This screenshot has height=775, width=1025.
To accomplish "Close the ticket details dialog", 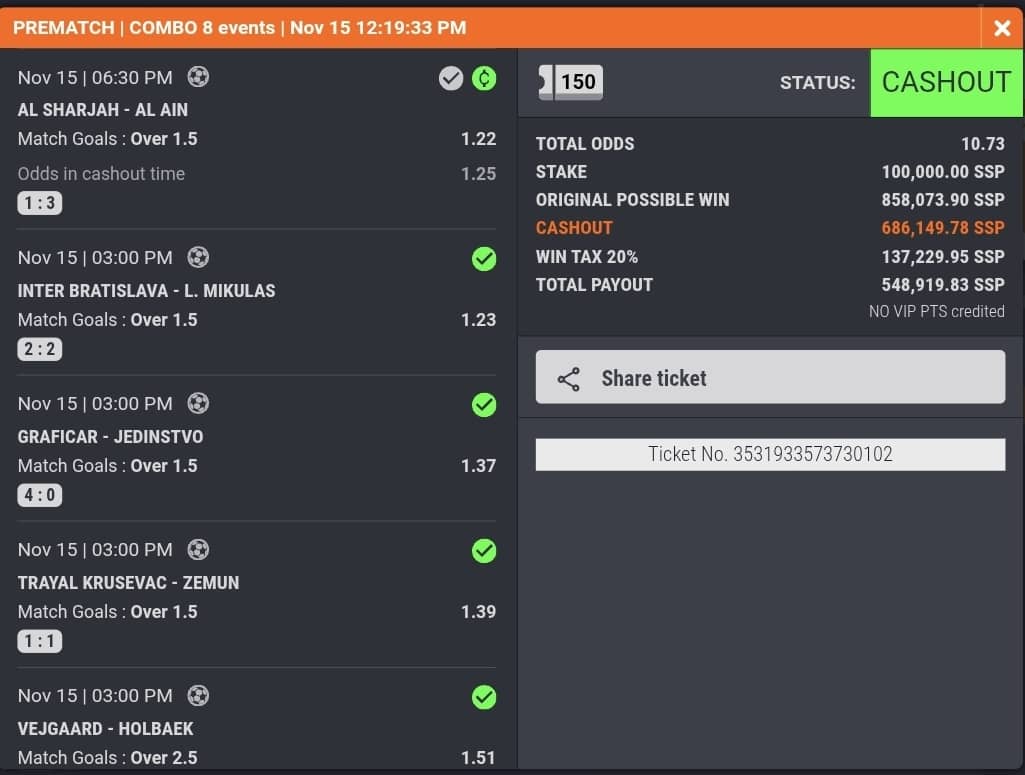I will point(1002,28).
